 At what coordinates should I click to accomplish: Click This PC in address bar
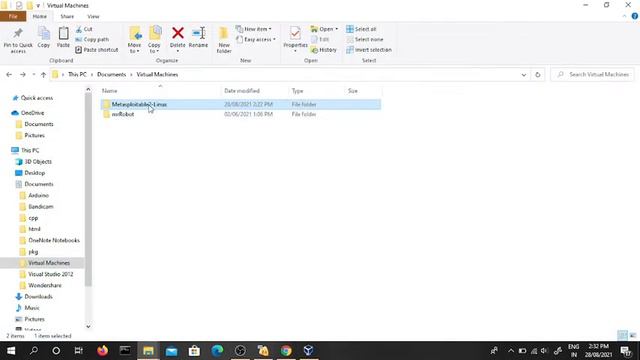tap(77, 74)
